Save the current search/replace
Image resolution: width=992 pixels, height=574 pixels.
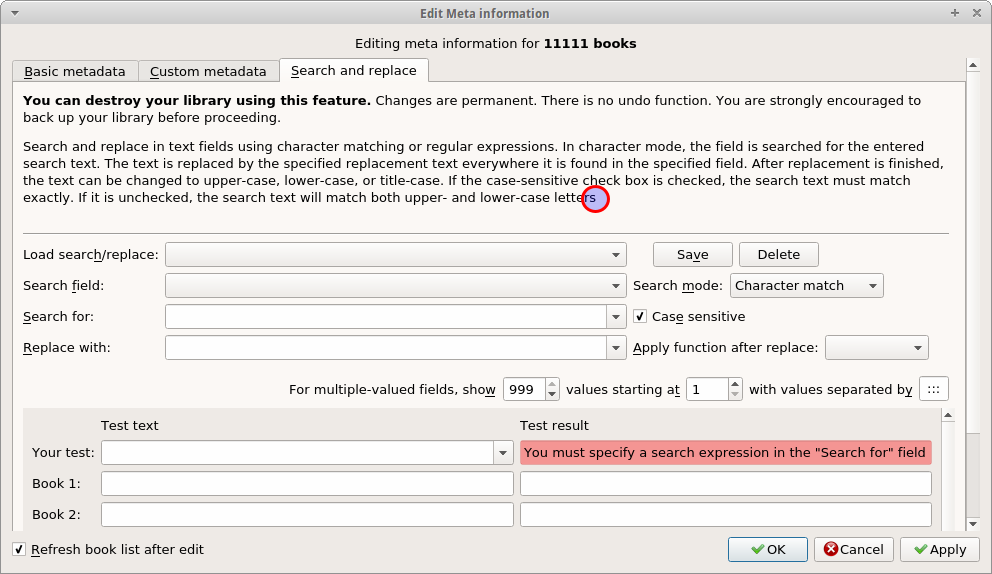tap(692, 254)
